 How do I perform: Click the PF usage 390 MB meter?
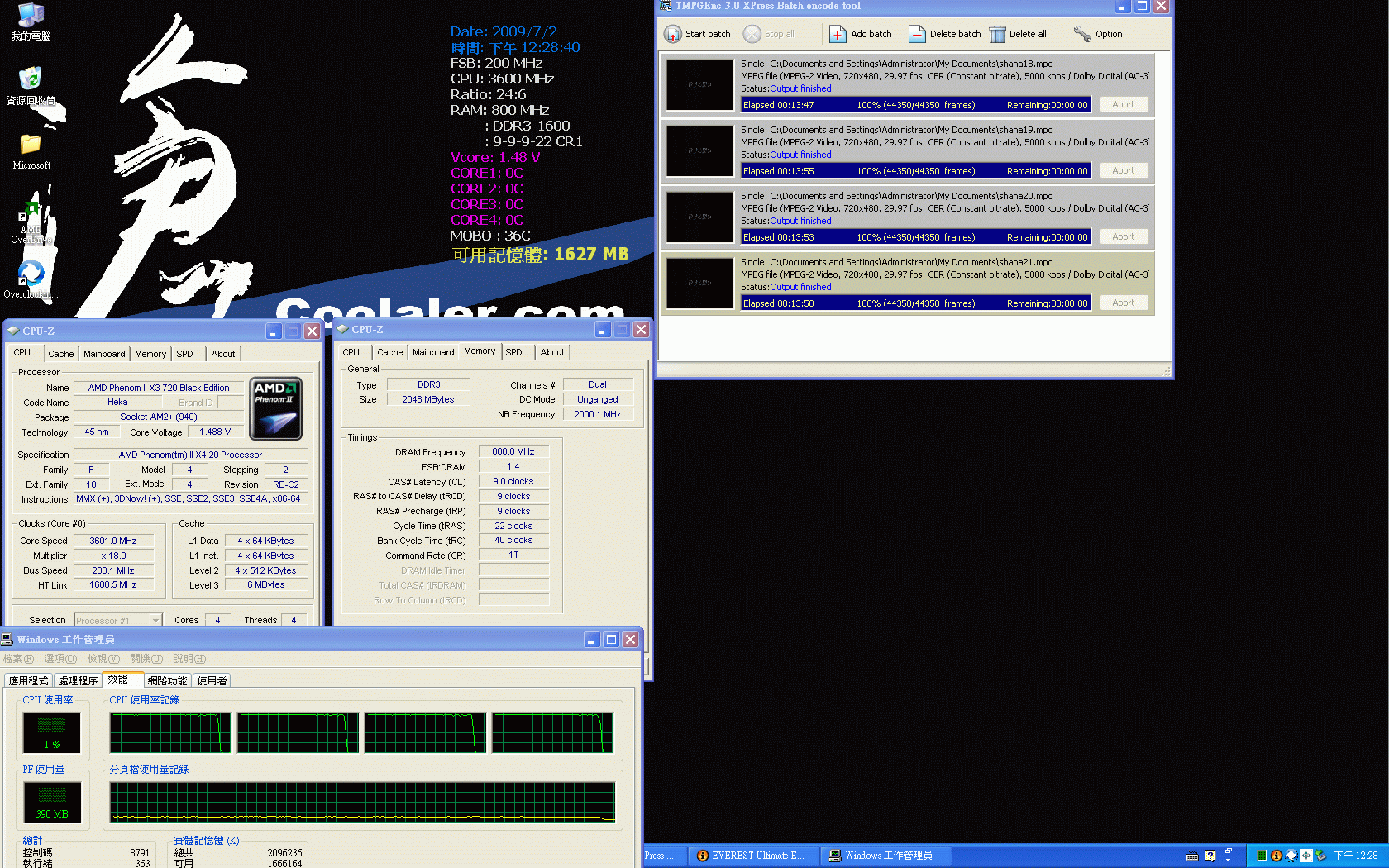pos(52,802)
